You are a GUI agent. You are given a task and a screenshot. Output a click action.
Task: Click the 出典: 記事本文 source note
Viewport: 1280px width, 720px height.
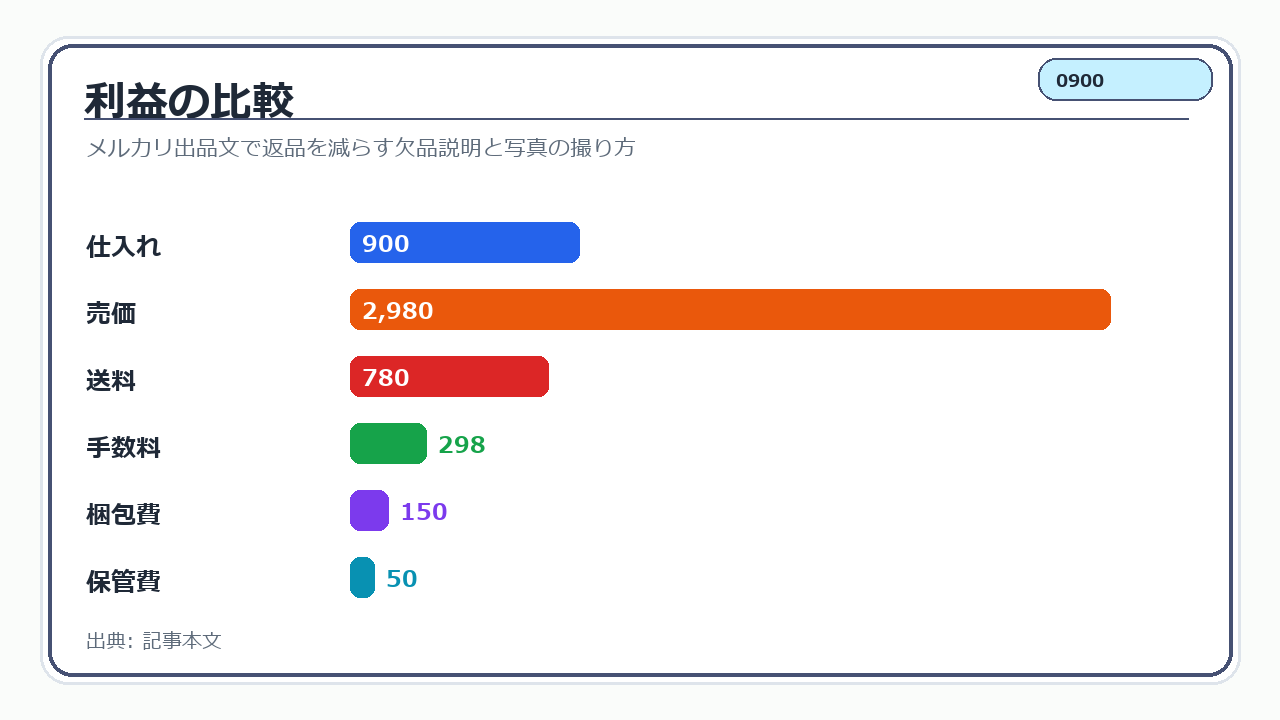tap(154, 641)
